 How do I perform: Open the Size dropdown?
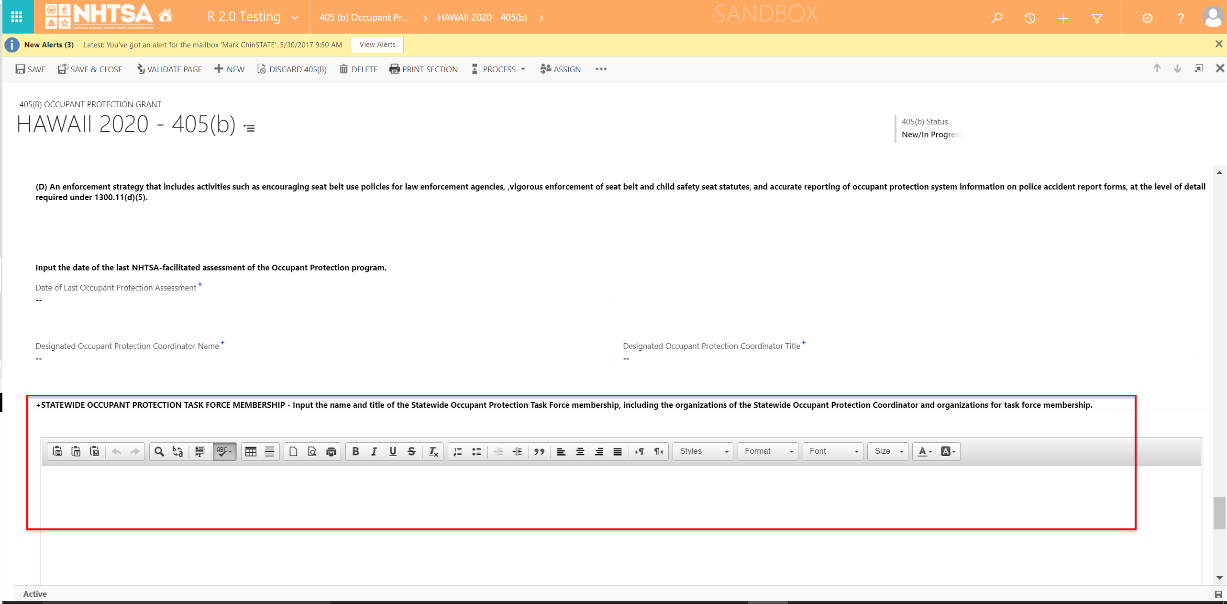888,452
